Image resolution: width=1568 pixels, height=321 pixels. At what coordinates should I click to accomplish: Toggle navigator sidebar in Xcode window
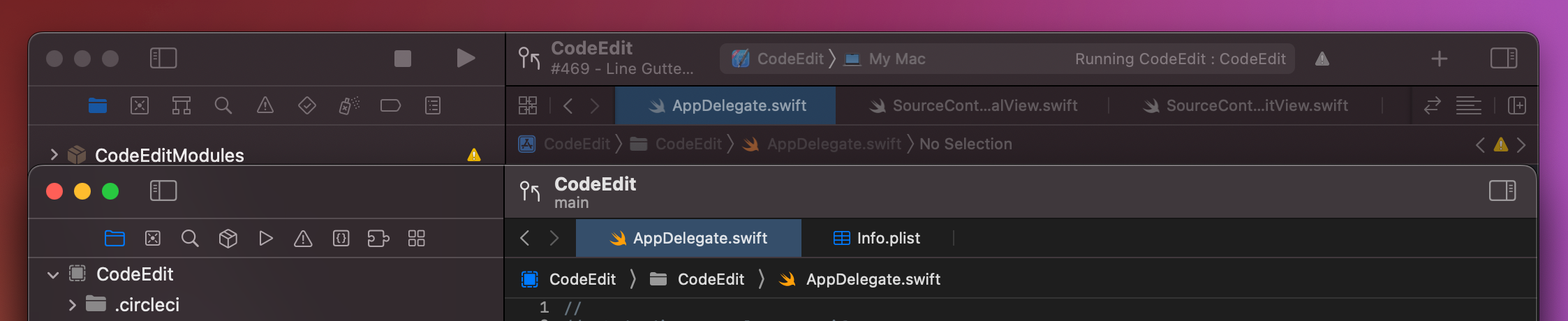click(x=163, y=58)
